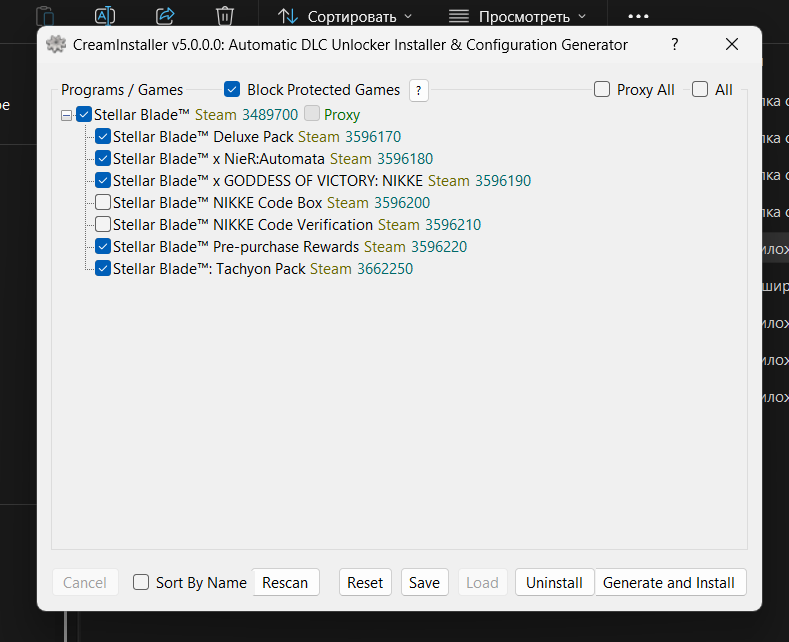
Task: Click the title bar question mark help button
Action: pos(674,45)
